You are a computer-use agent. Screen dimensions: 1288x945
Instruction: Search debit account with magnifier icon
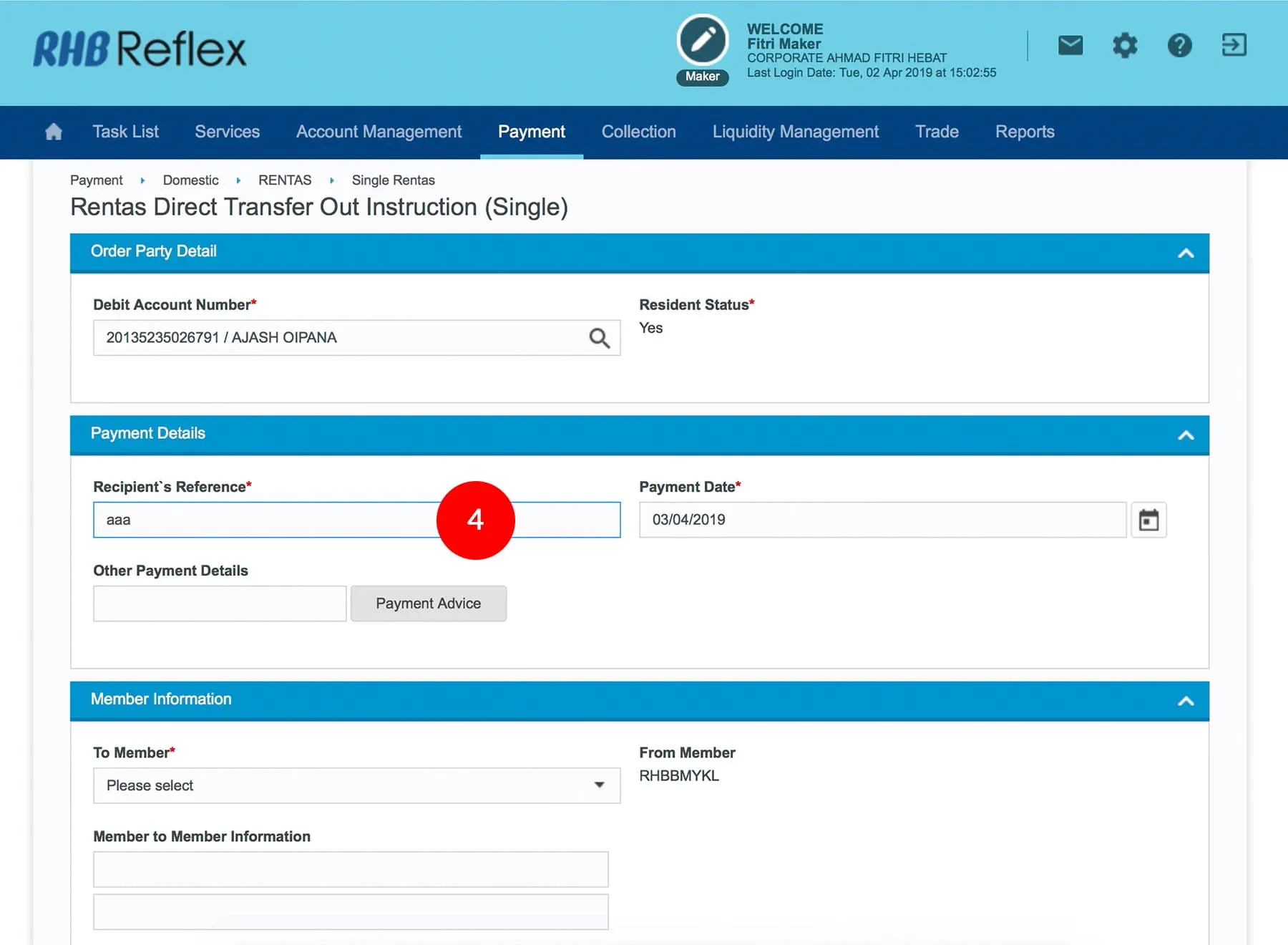(x=599, y=338)
